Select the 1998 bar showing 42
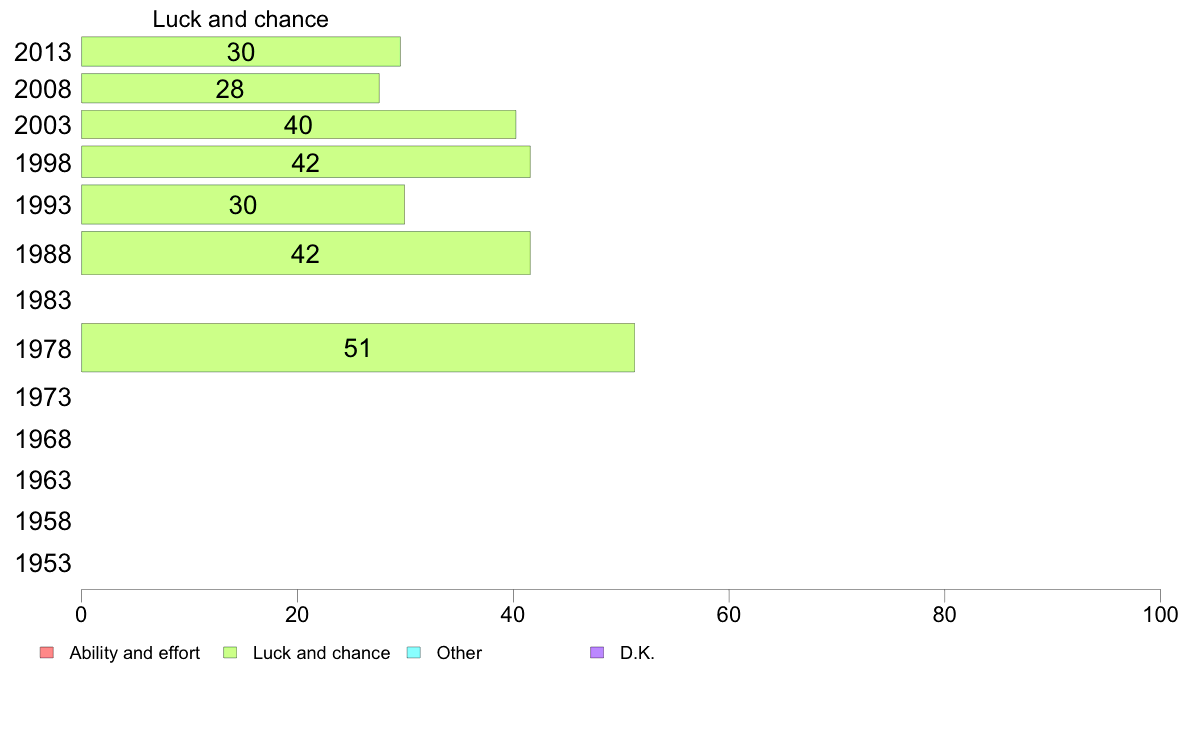The image size is (1188, 736). point(305,162)
